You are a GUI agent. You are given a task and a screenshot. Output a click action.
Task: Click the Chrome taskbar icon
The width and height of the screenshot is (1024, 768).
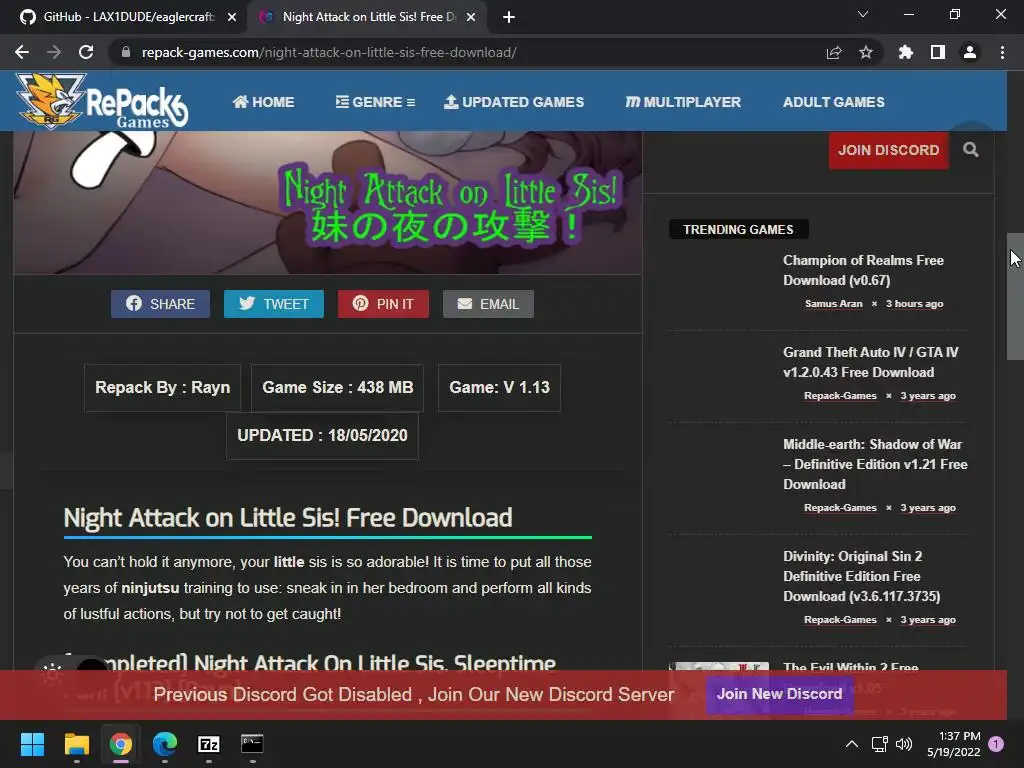[121, 744]
